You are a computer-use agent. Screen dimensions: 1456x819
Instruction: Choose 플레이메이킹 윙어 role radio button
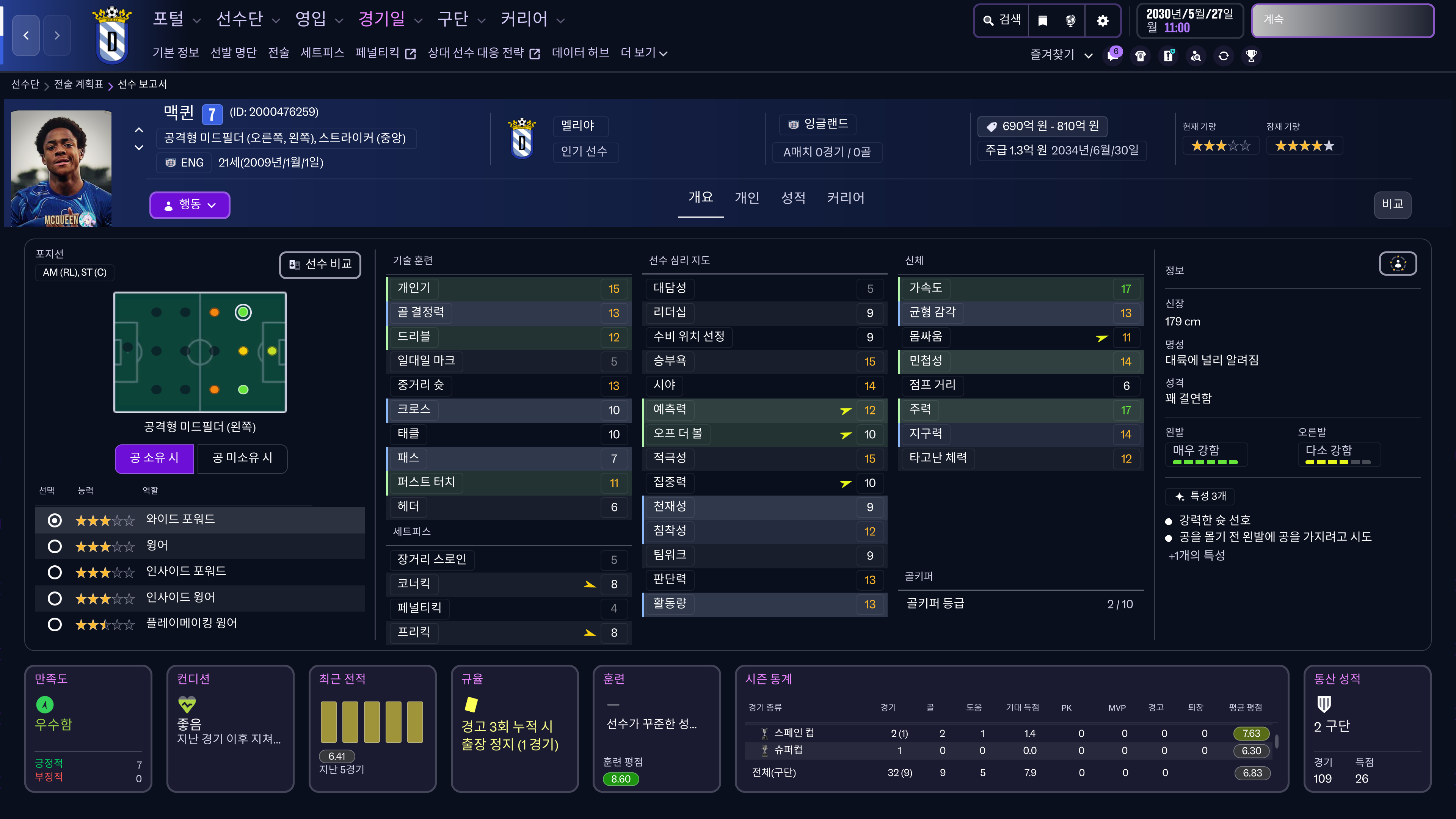(x=55, y=624)
